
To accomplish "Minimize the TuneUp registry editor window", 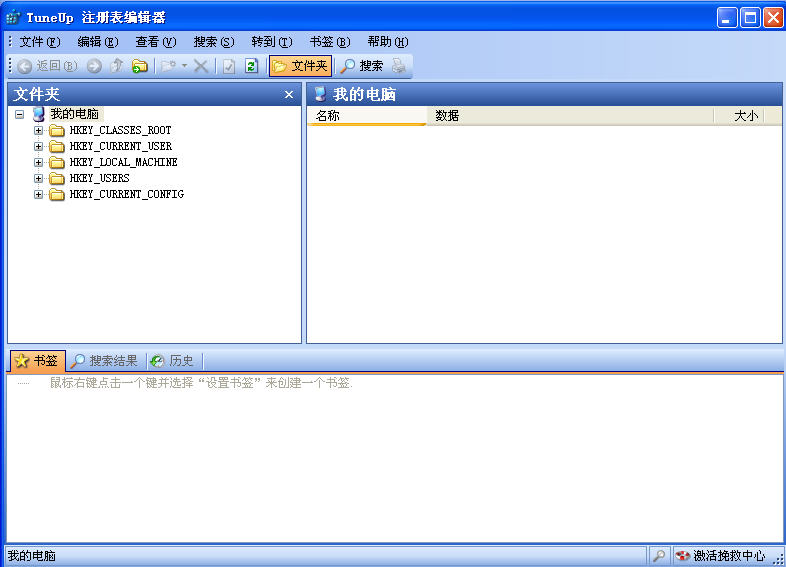I will click(x=727, y=18).
